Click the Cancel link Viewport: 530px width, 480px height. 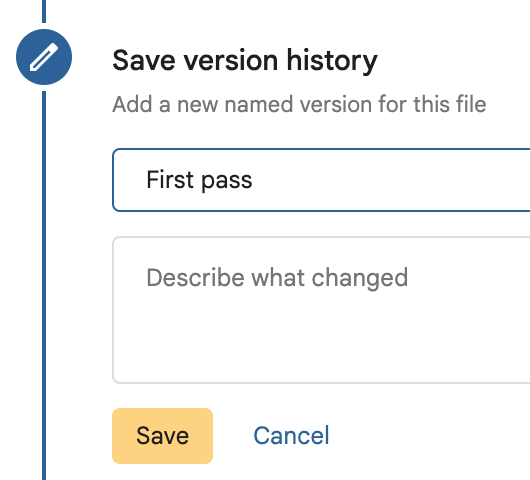[x=291, y=436]
